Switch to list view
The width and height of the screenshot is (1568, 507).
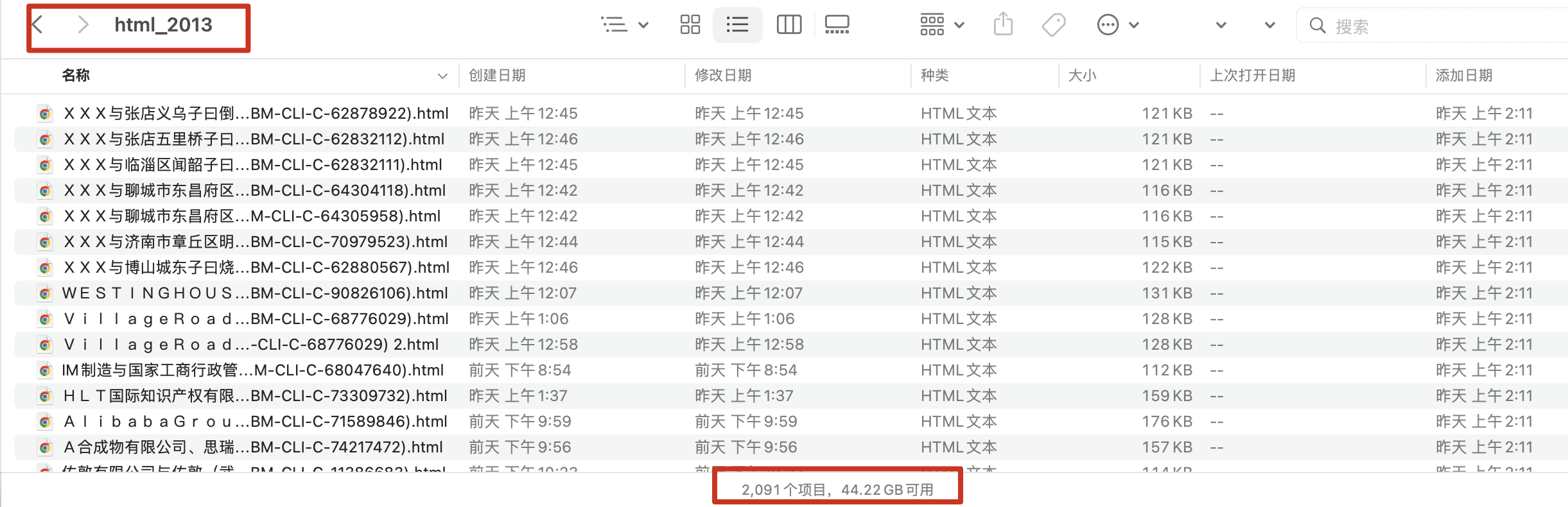737,25
